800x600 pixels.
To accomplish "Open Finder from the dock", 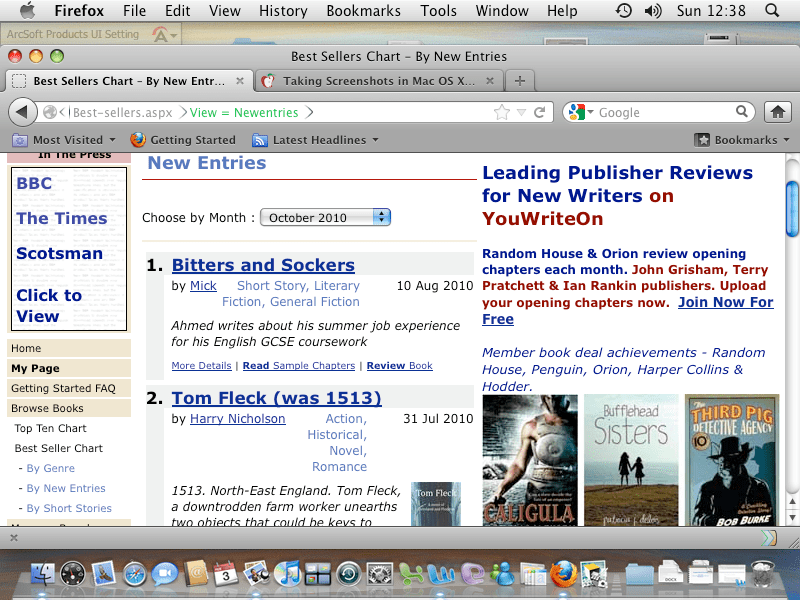I will click(43, 573).
